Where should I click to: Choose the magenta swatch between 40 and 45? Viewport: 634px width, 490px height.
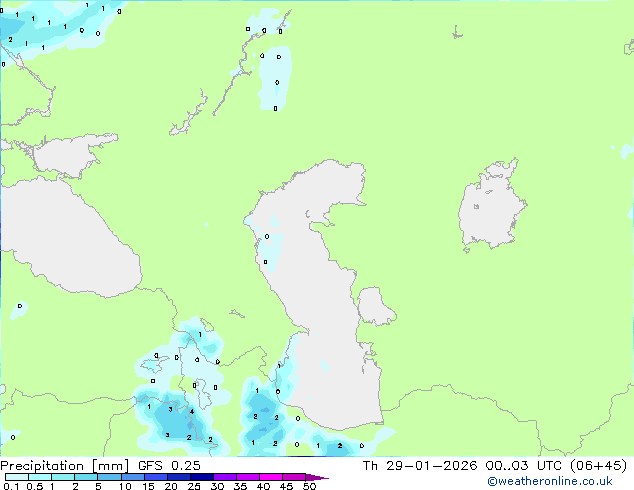click(x=271, y=477)
